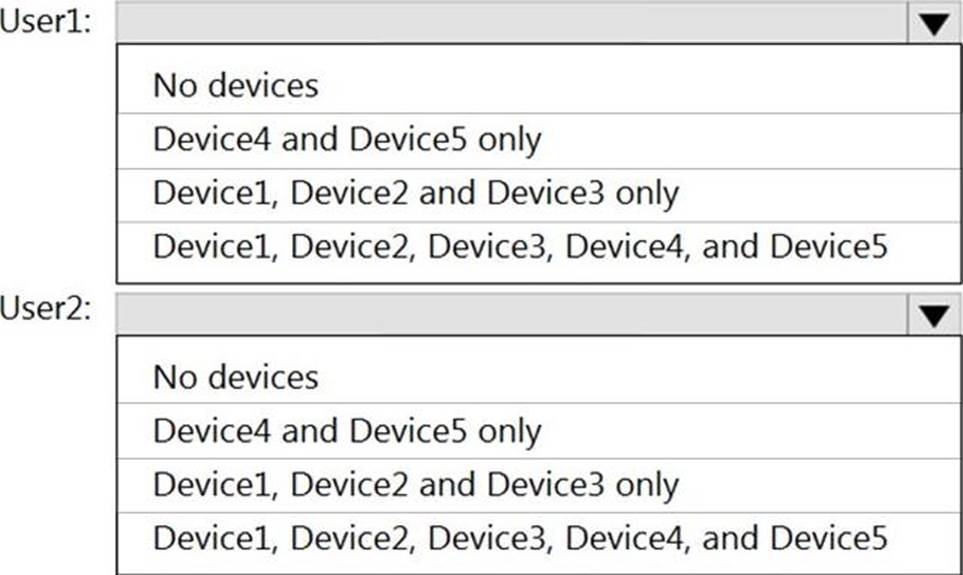Choose the five-device option for User1
The height and width of the screenshot is (575, 963).
(520, 245)
